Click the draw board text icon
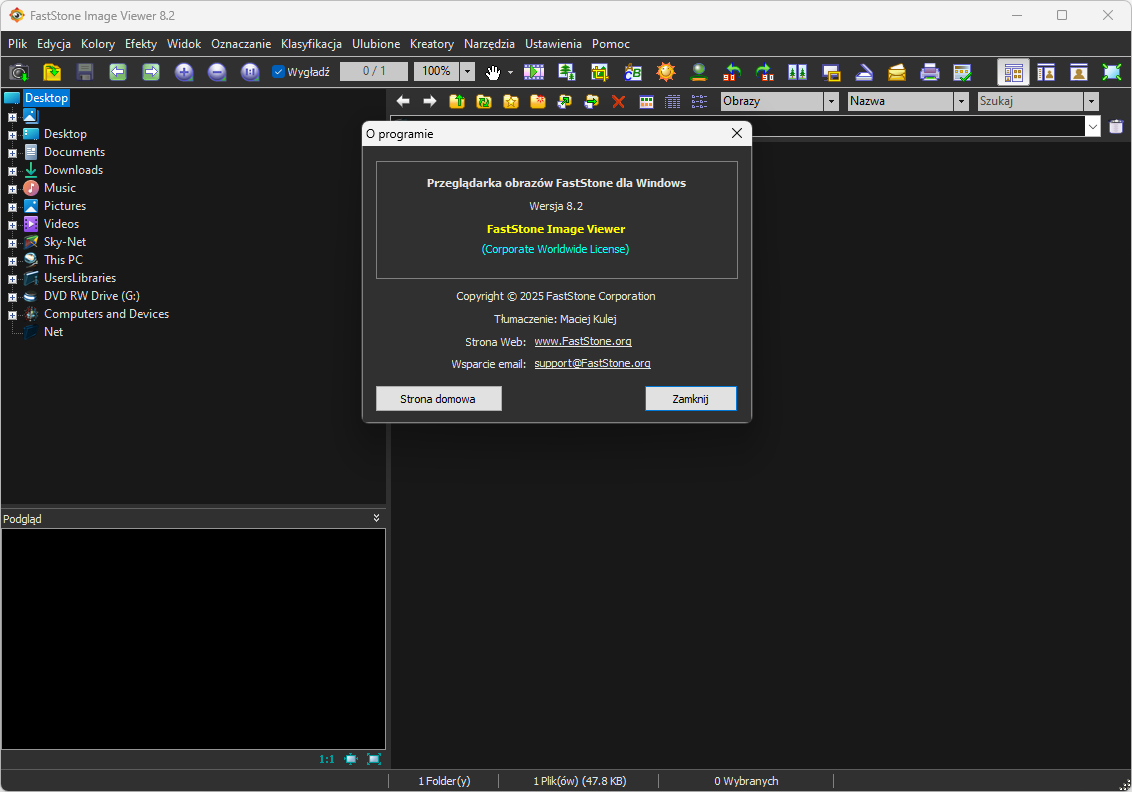Image resolution: width=1132 pixels, height=792 pixels. pyautogui.click(x=632, y=71)
